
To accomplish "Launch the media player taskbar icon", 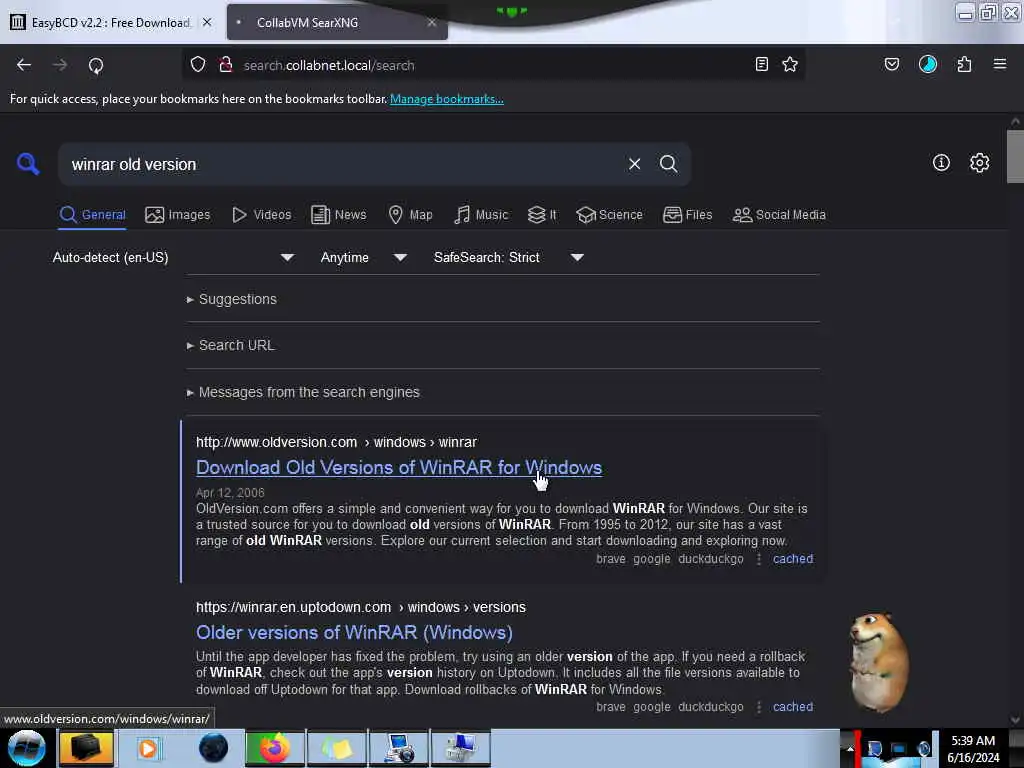I will pos(148,748).
